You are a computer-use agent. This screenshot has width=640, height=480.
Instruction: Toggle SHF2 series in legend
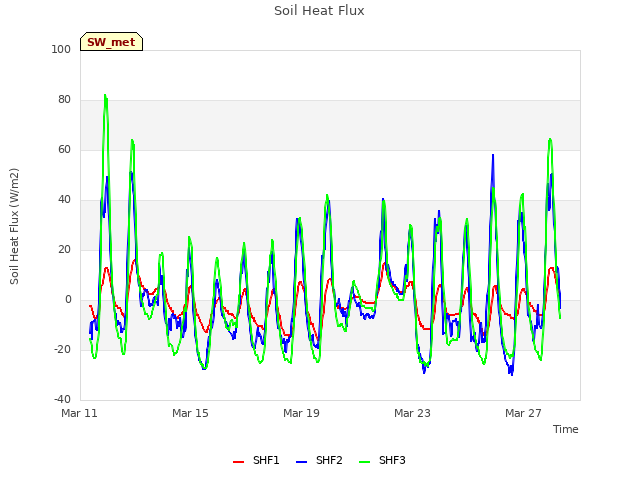pos(319,460)
